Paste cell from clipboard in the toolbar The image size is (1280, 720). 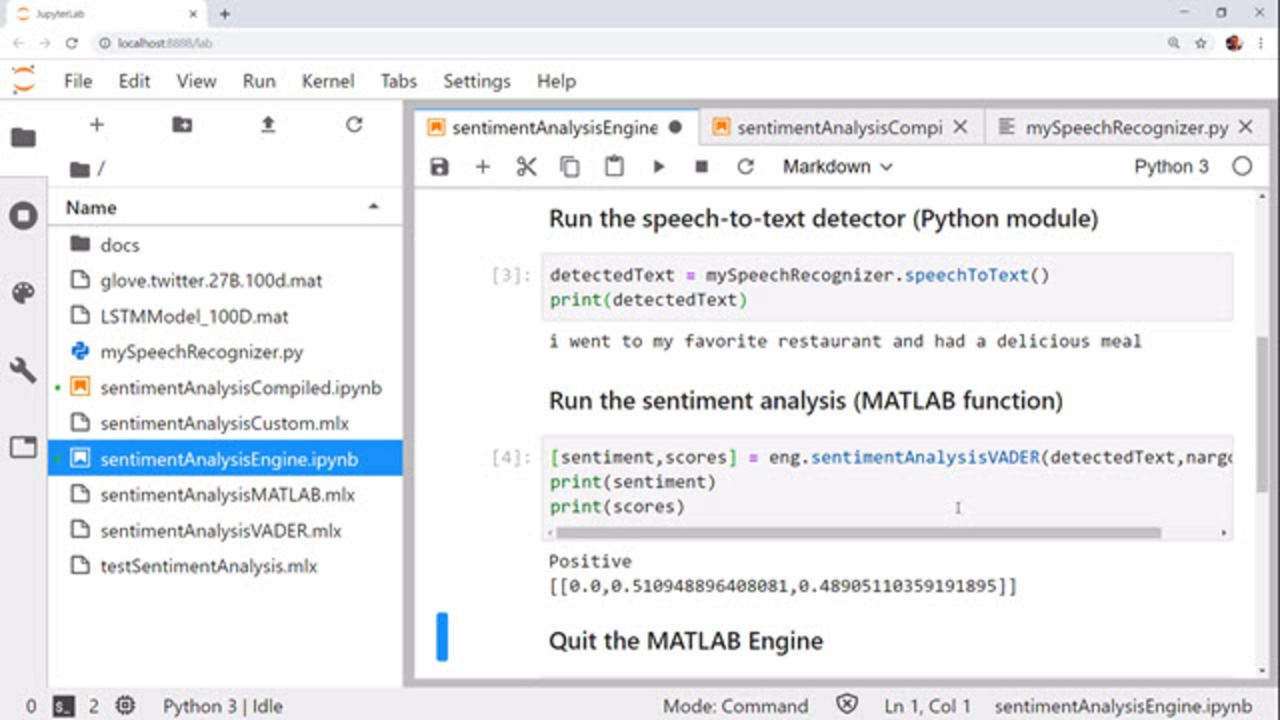(x=614, y=167)
